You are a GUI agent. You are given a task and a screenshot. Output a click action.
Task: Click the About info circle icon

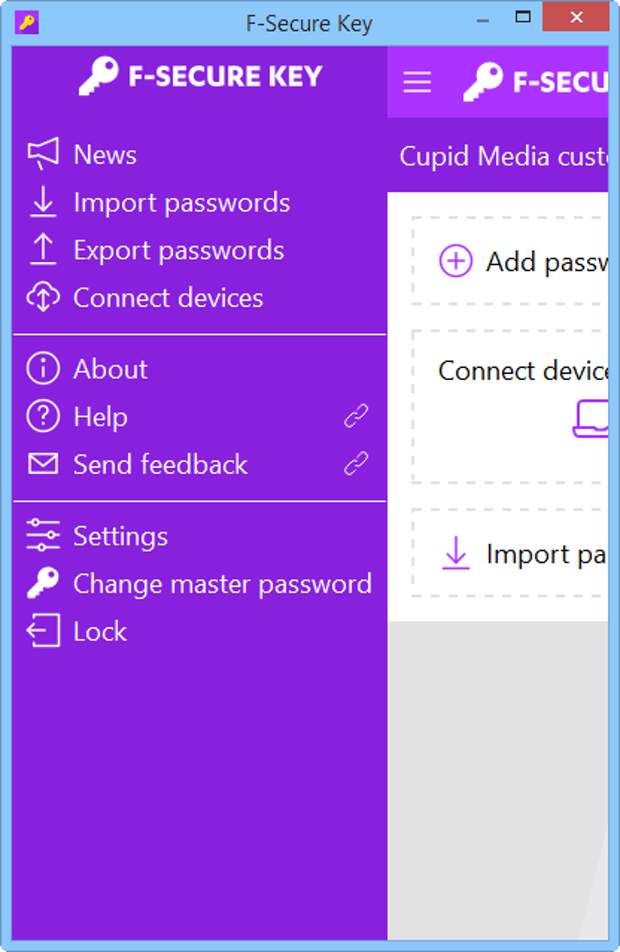[43, 369]
